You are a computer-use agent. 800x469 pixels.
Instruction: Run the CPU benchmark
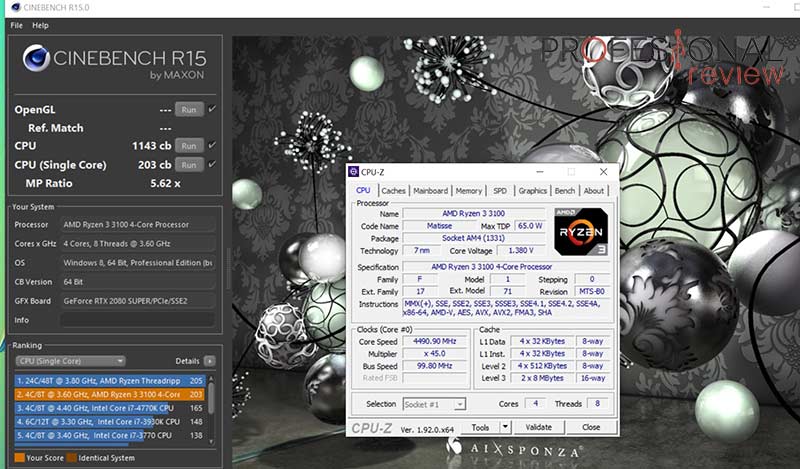tap(189, 145)
